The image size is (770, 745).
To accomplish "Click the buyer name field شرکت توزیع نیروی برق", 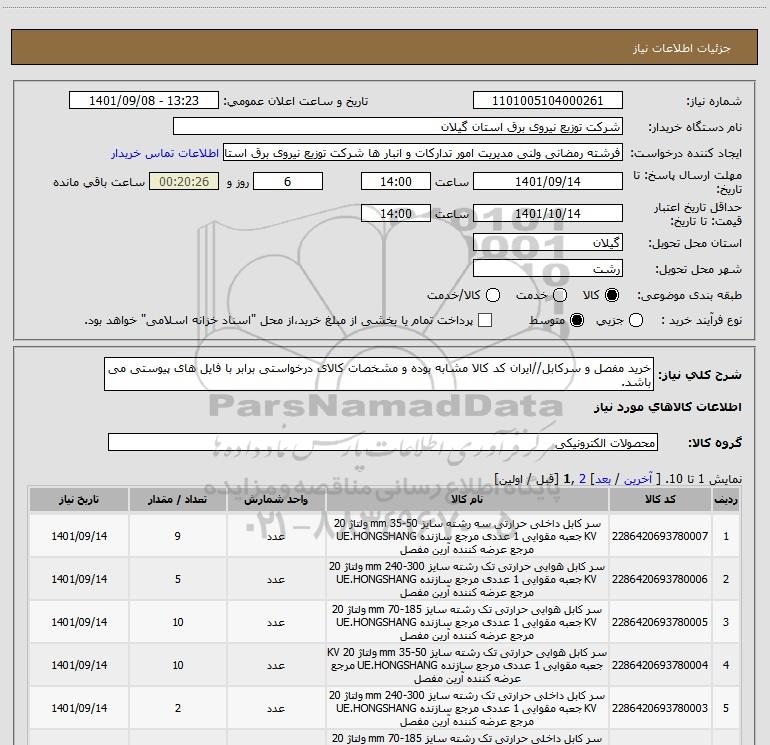I will pos(398,126).
